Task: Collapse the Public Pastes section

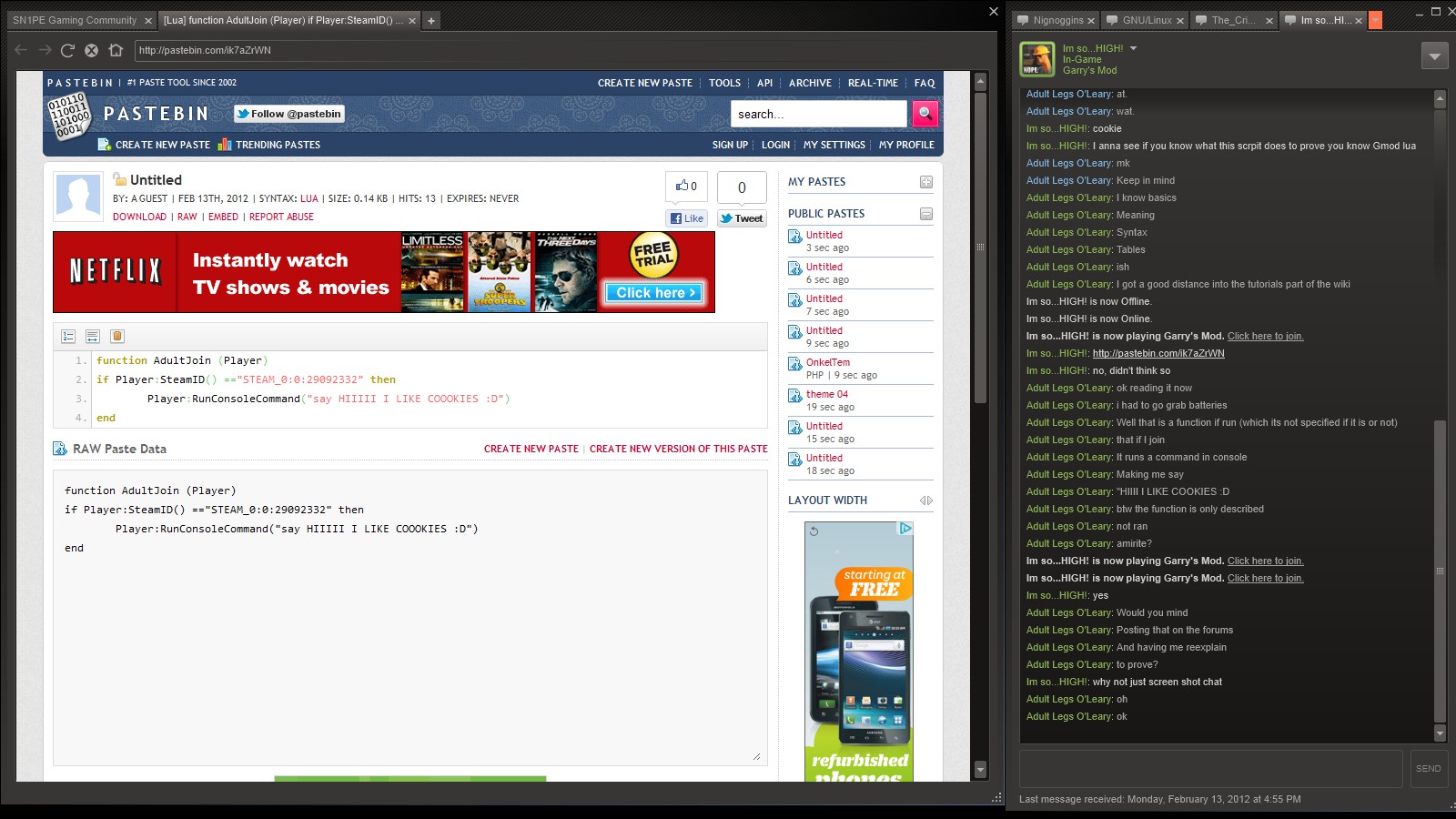Action: [x=926, y=214]
